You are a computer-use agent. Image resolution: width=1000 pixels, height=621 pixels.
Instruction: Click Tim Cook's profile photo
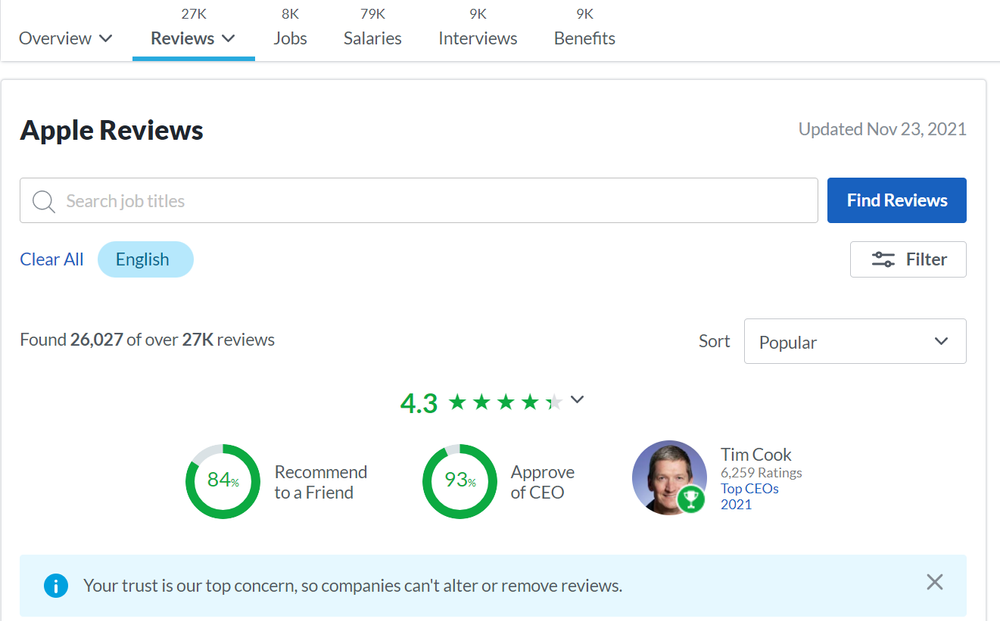[668, 477]
